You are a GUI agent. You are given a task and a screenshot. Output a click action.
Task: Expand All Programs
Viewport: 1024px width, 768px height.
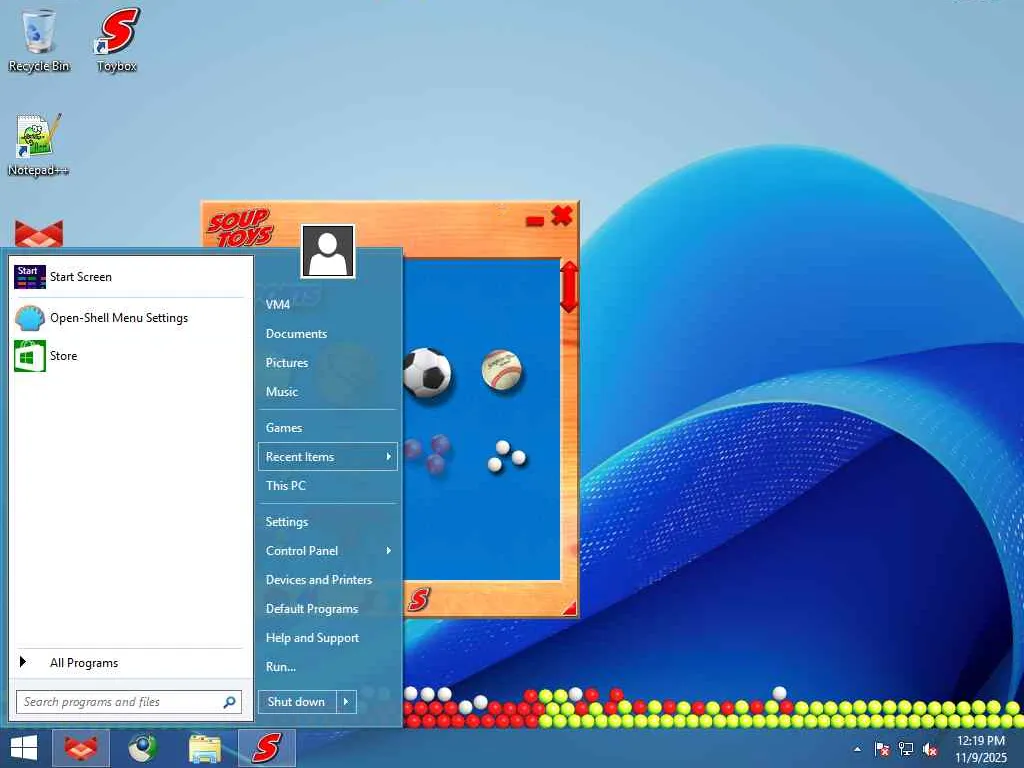[131, 663]
